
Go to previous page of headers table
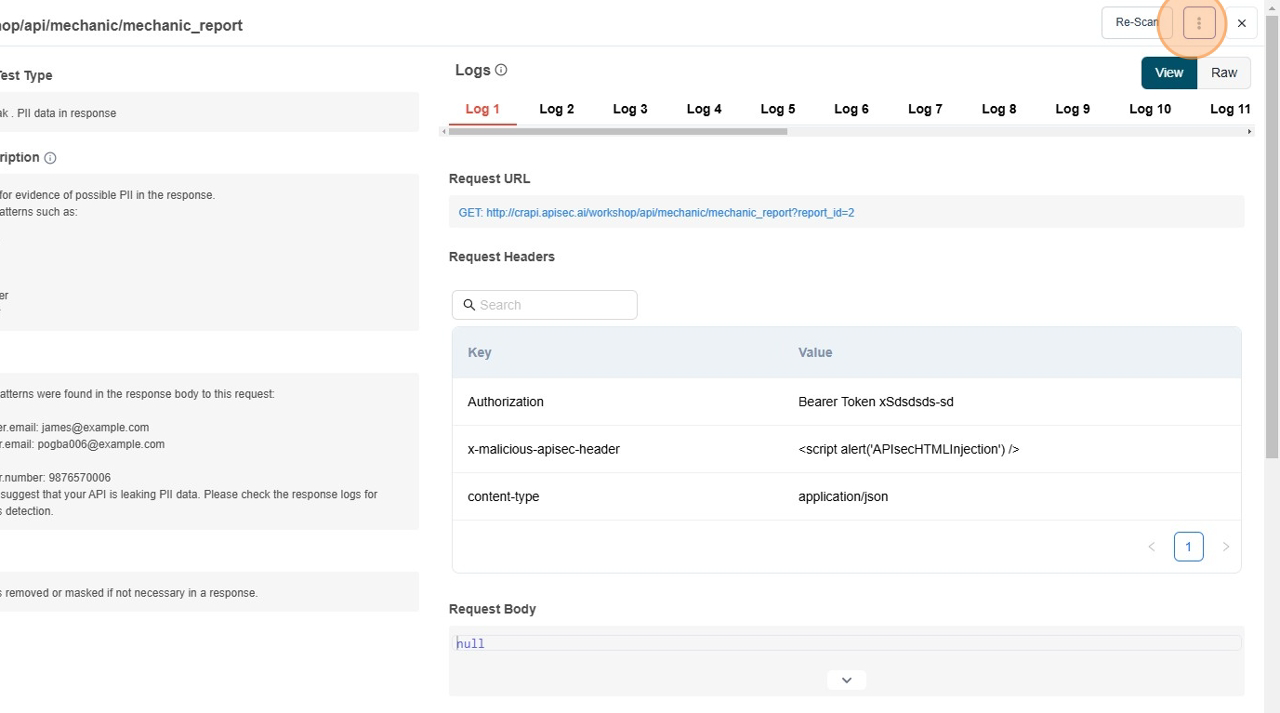1151,547
